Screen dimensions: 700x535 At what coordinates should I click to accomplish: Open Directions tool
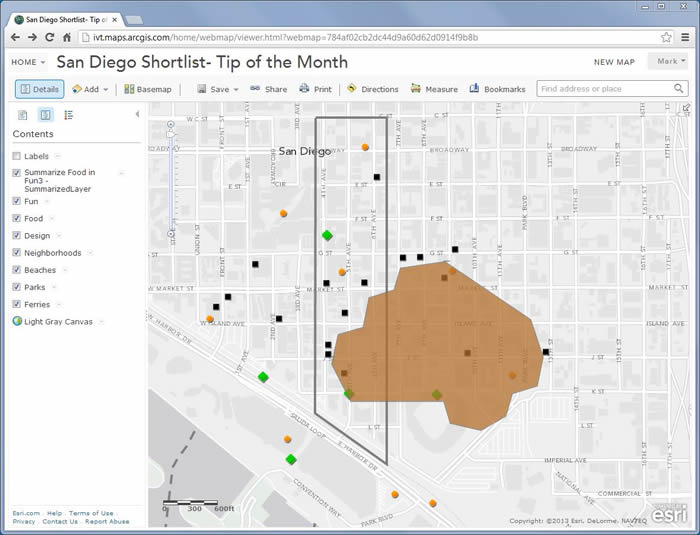point(373,89)
